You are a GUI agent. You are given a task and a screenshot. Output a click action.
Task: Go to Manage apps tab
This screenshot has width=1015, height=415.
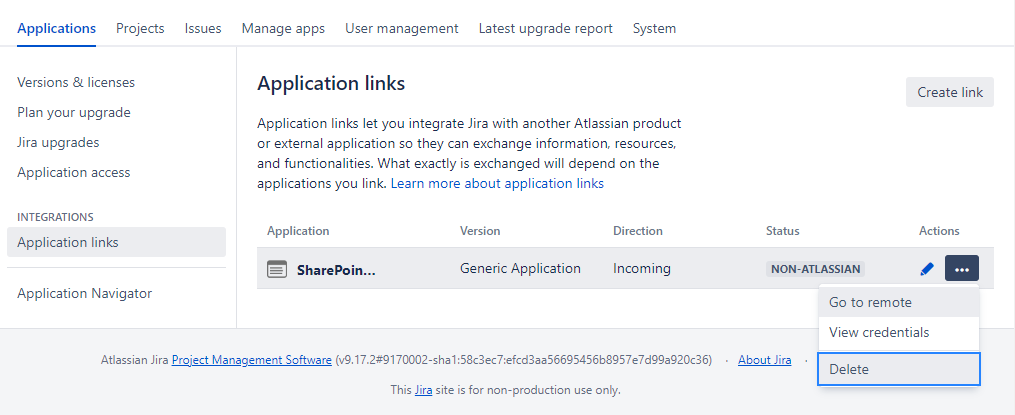(283, 28)
